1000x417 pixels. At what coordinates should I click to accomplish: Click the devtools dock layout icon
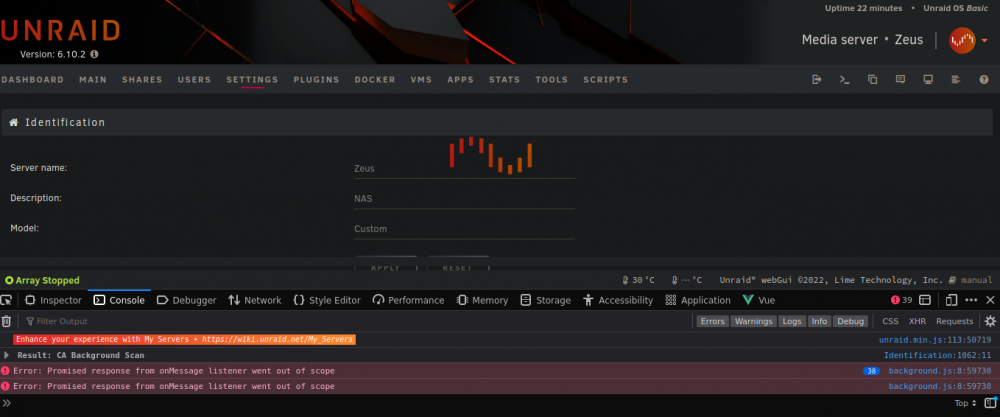(925, 300)
